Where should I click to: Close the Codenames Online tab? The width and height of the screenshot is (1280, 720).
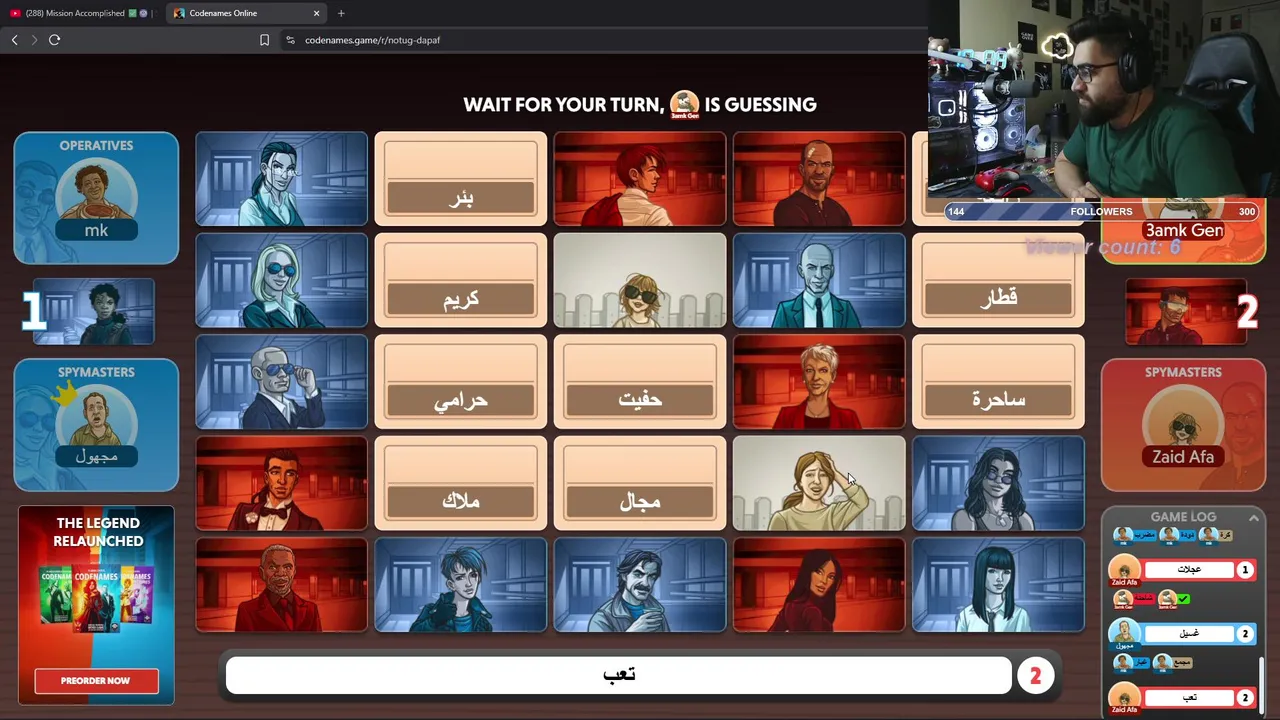(316, 13)
